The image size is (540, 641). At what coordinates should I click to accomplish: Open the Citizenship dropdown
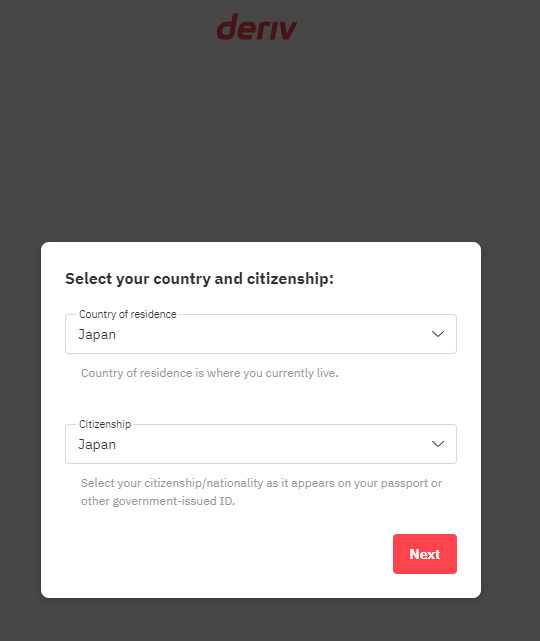[x=261, y=444]
